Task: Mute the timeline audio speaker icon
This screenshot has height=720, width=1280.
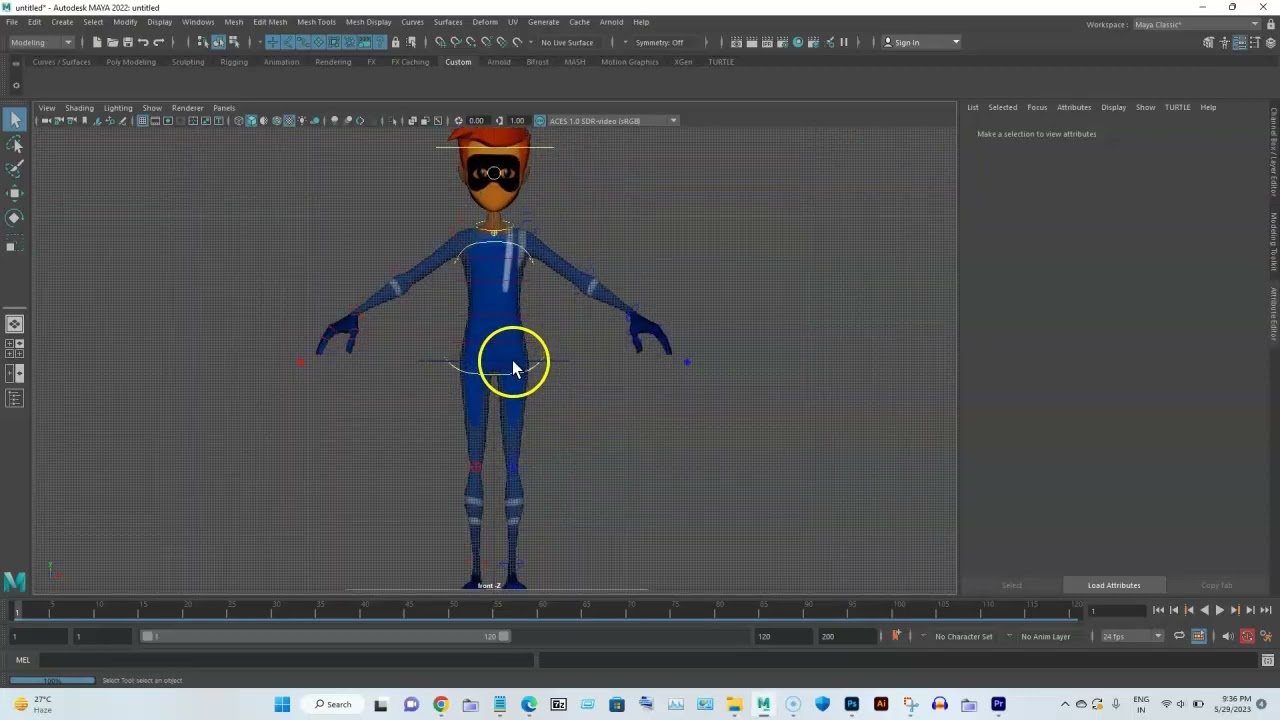Action: point(1228,636)
